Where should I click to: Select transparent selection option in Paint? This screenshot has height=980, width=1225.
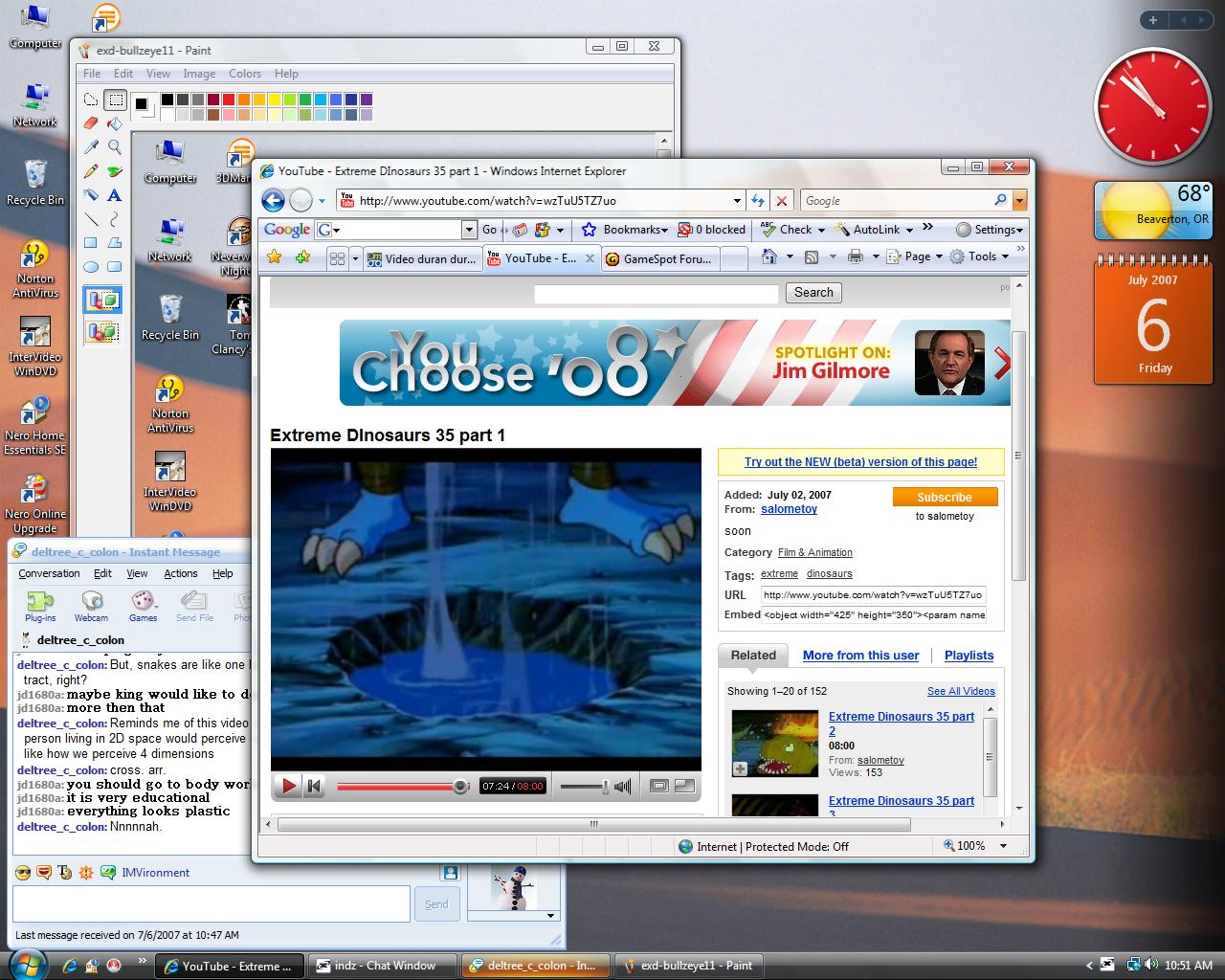pyautogui.click(x=103, y=332)
